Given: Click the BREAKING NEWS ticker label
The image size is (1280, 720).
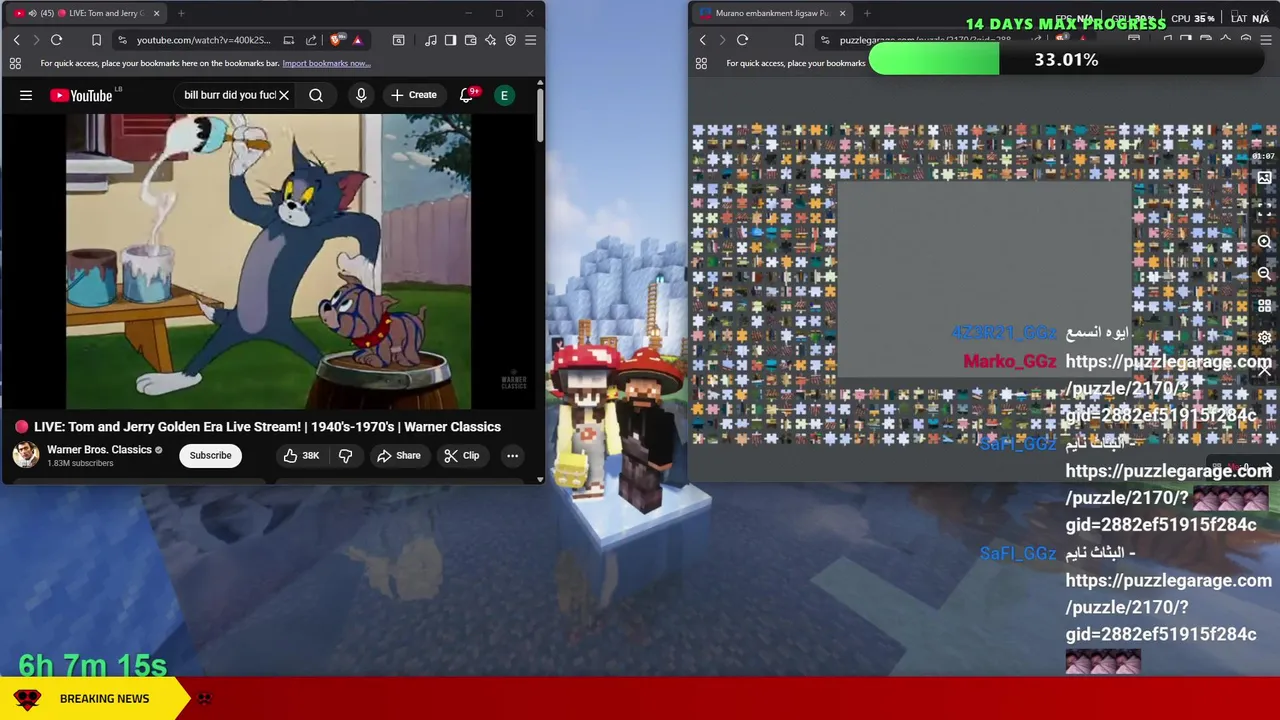Looking at the screenshot, I should point(104,699).
